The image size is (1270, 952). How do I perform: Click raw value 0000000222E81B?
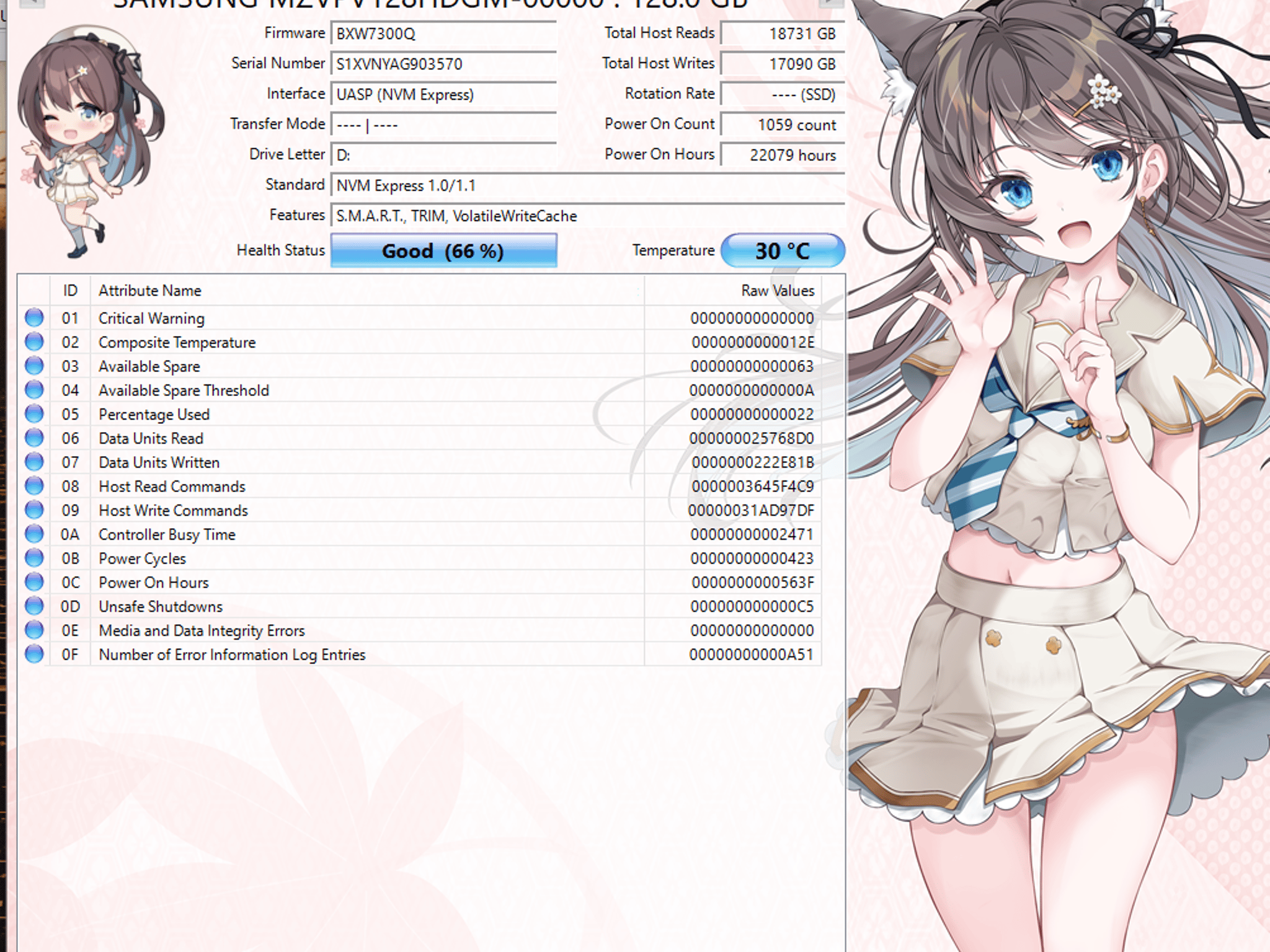(x=753, y=463)
